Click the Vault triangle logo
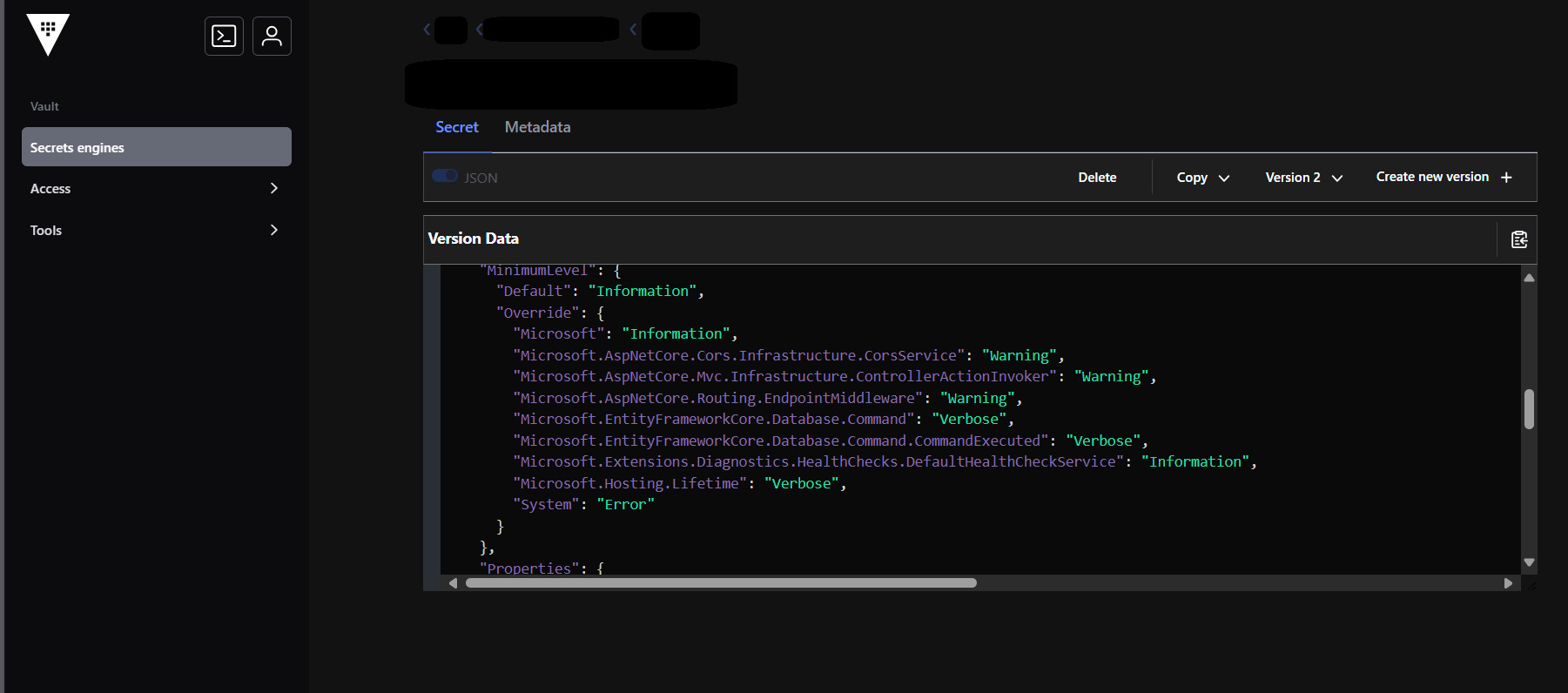The width and height of the screenshot is (1568, 693). point(48,34)
